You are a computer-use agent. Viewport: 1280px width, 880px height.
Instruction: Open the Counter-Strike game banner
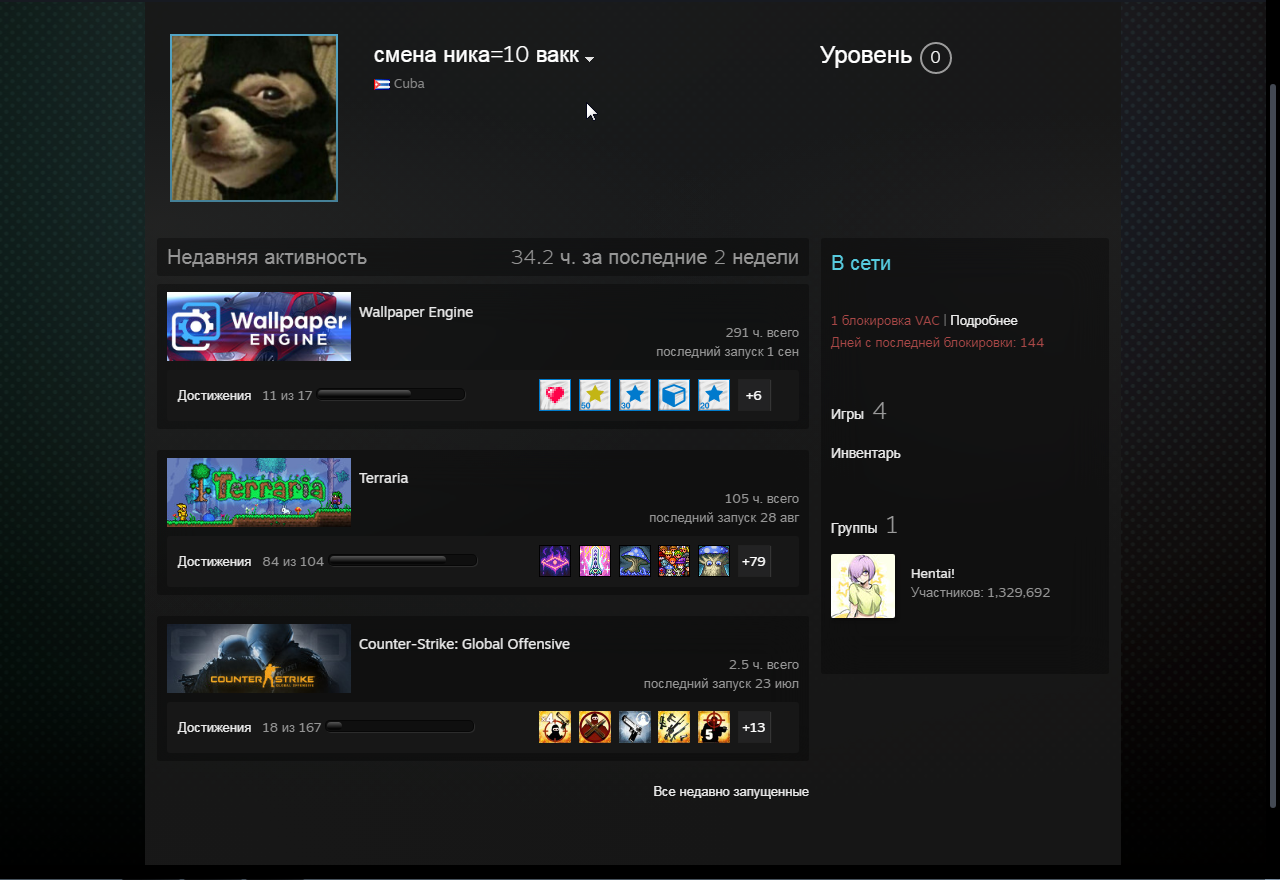coord(259,658)
